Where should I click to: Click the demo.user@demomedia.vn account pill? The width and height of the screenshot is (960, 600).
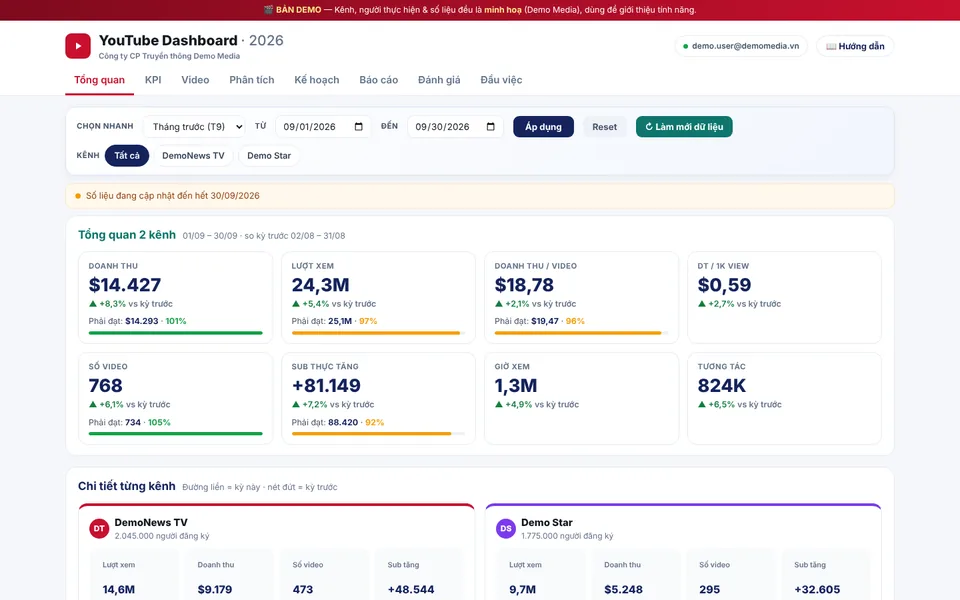point(741,47)
